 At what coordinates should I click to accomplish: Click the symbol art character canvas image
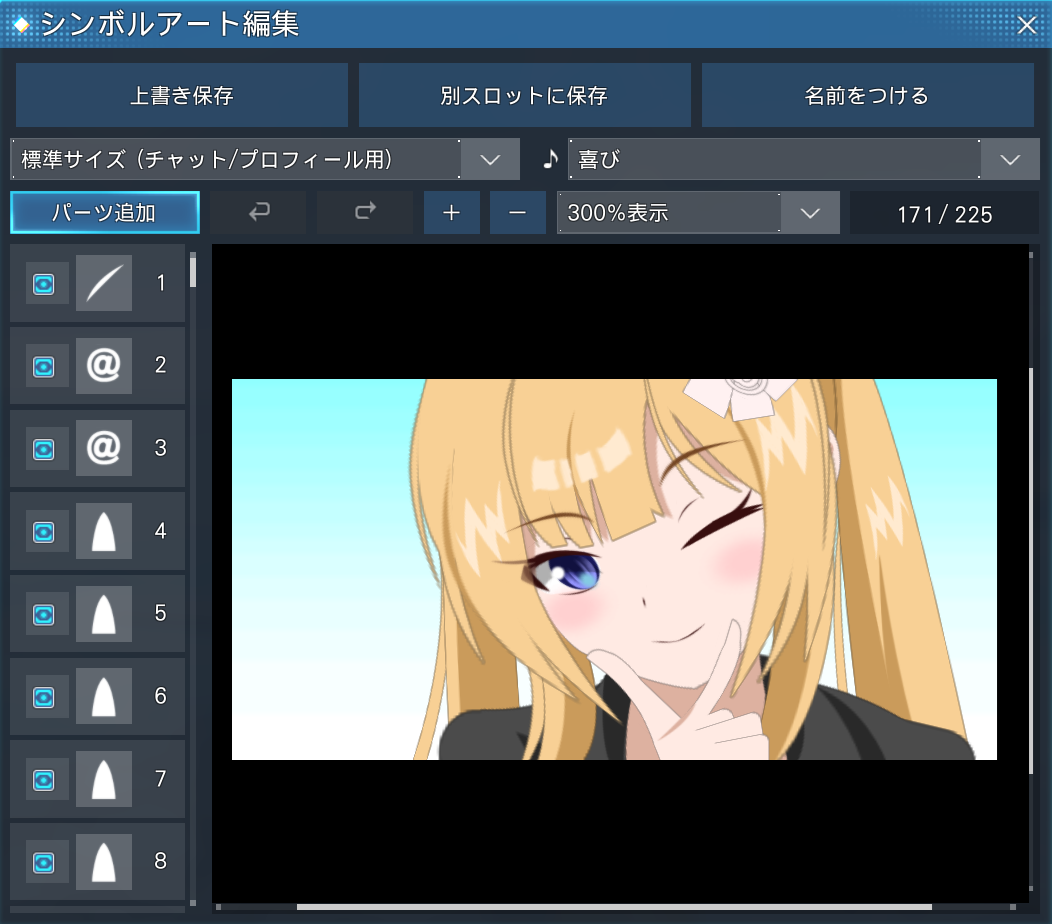(x=614, y=570)
